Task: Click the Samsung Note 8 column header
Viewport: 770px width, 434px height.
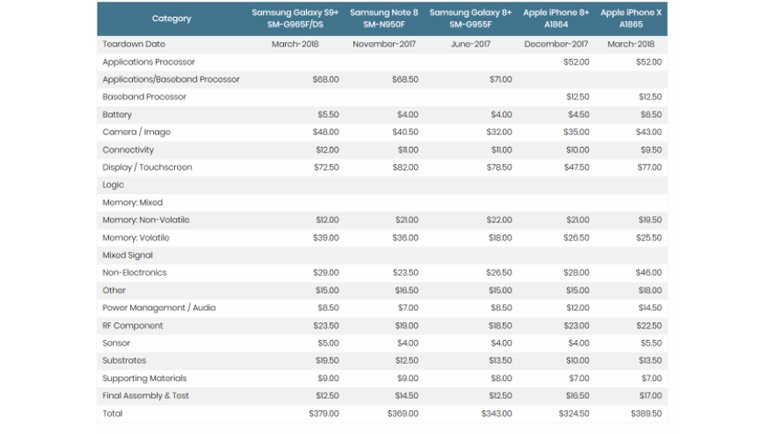Action: 384,19
